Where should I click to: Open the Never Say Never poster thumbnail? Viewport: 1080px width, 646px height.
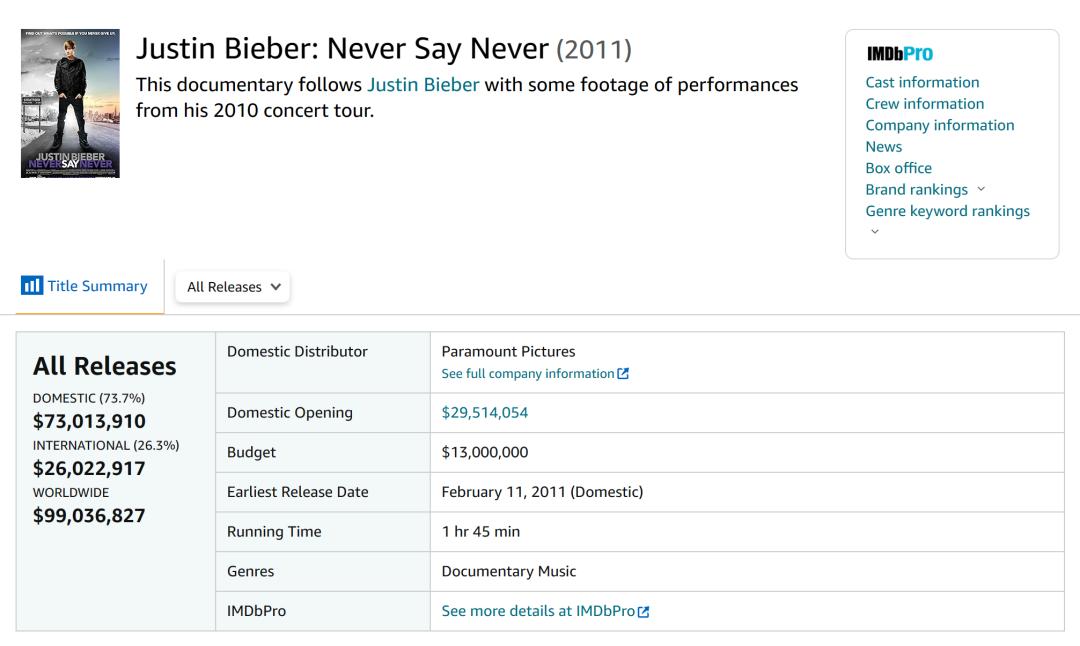tap(70, 103)
